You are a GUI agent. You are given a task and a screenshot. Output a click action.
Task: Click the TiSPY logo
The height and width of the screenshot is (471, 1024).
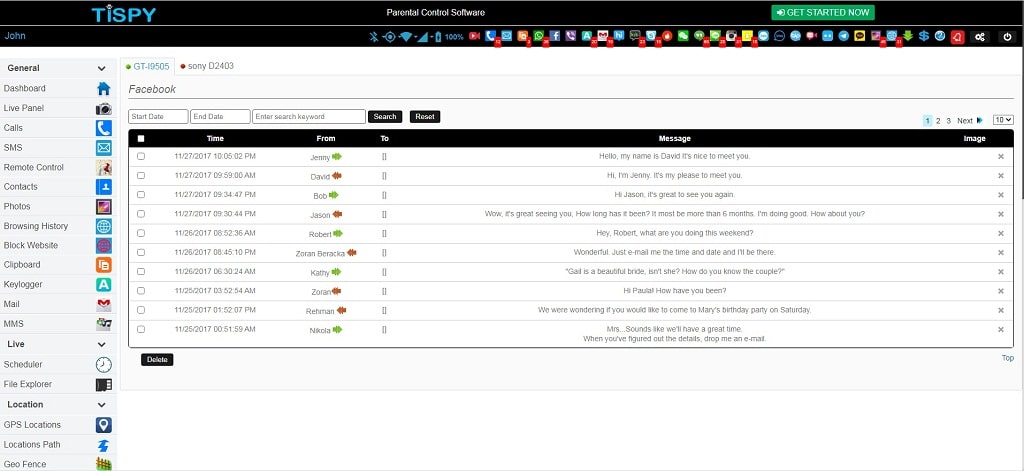coord(123,14)
